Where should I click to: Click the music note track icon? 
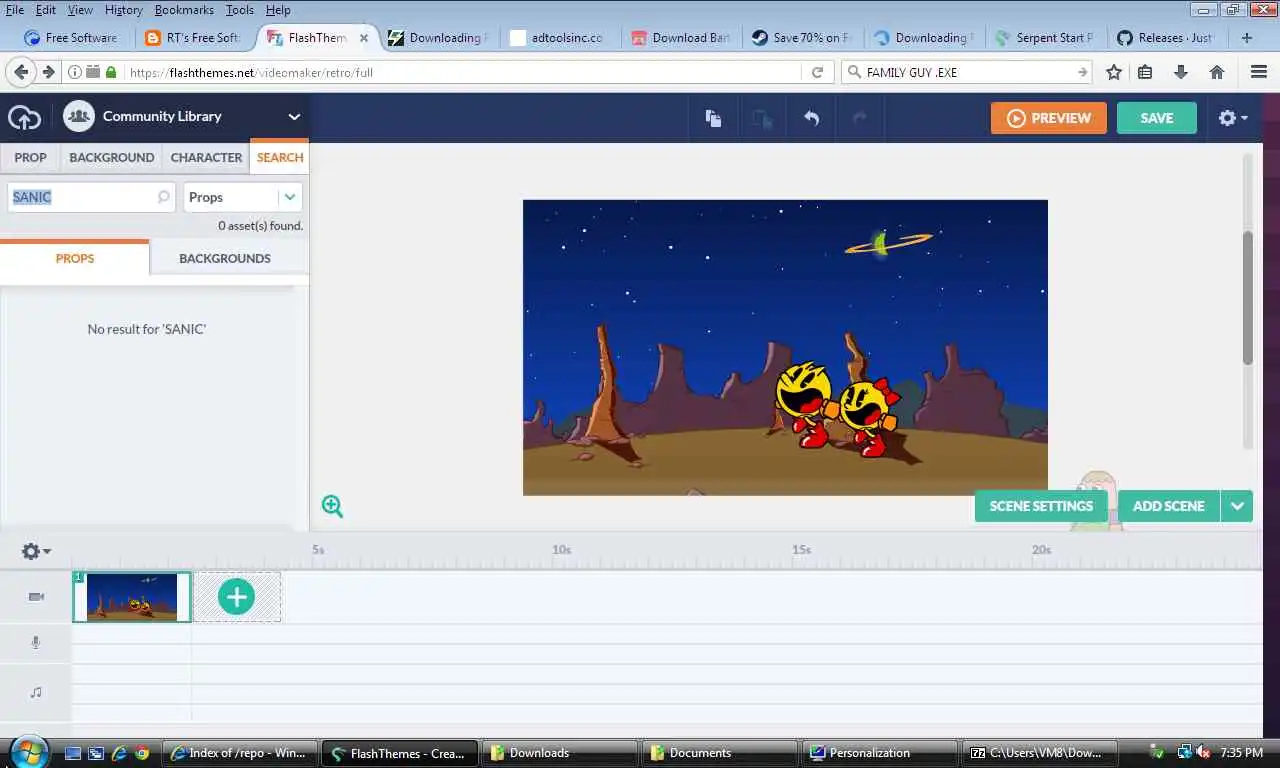pos(36,692)
